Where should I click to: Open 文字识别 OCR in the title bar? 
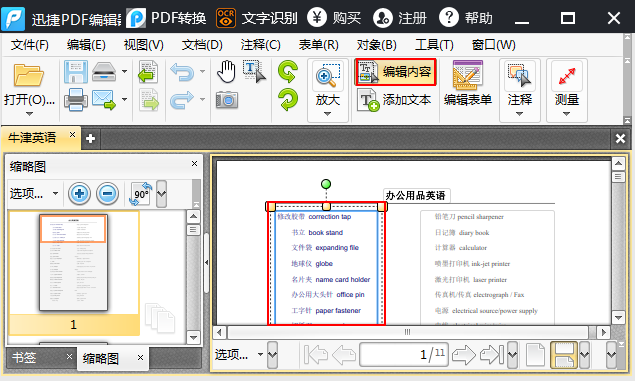pos(256,18)
